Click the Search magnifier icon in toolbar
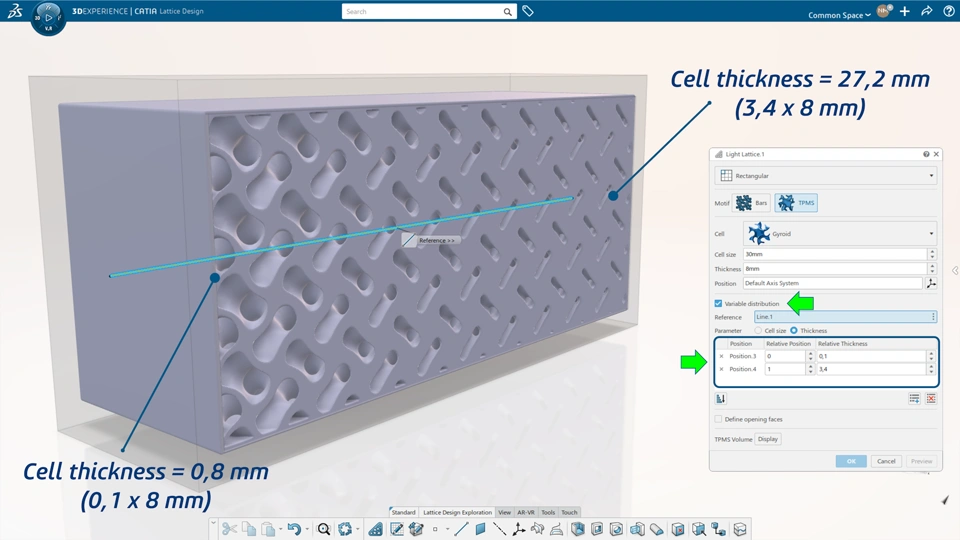 (x=324, y=529)
